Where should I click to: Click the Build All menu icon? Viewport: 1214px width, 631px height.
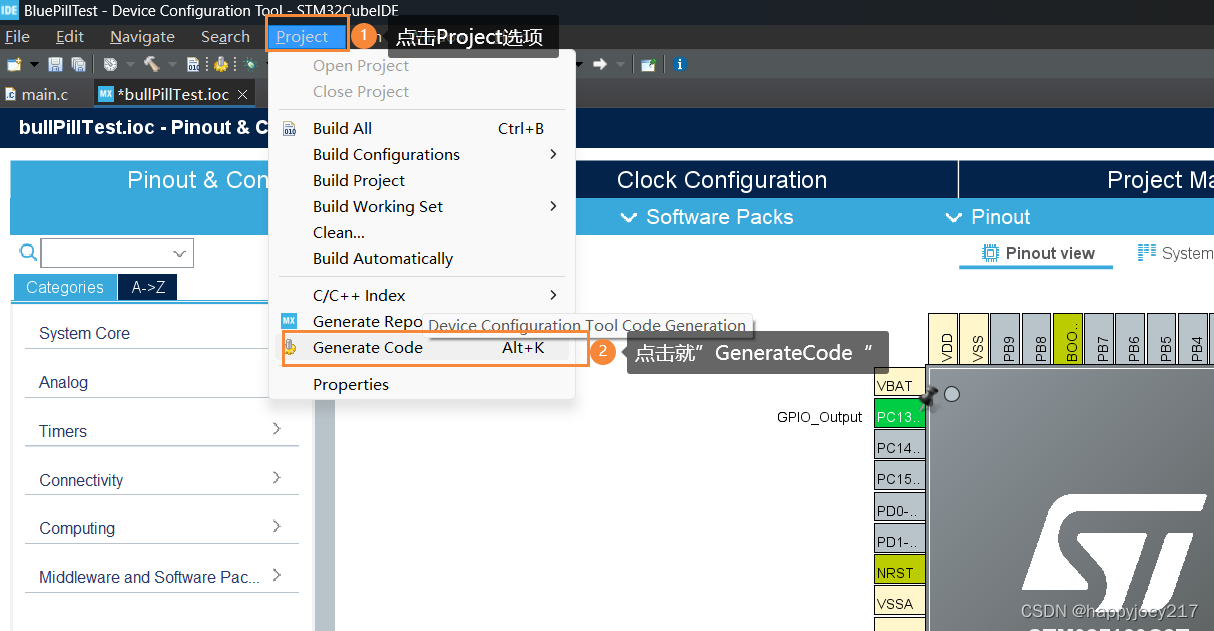[x=290, y=129]
